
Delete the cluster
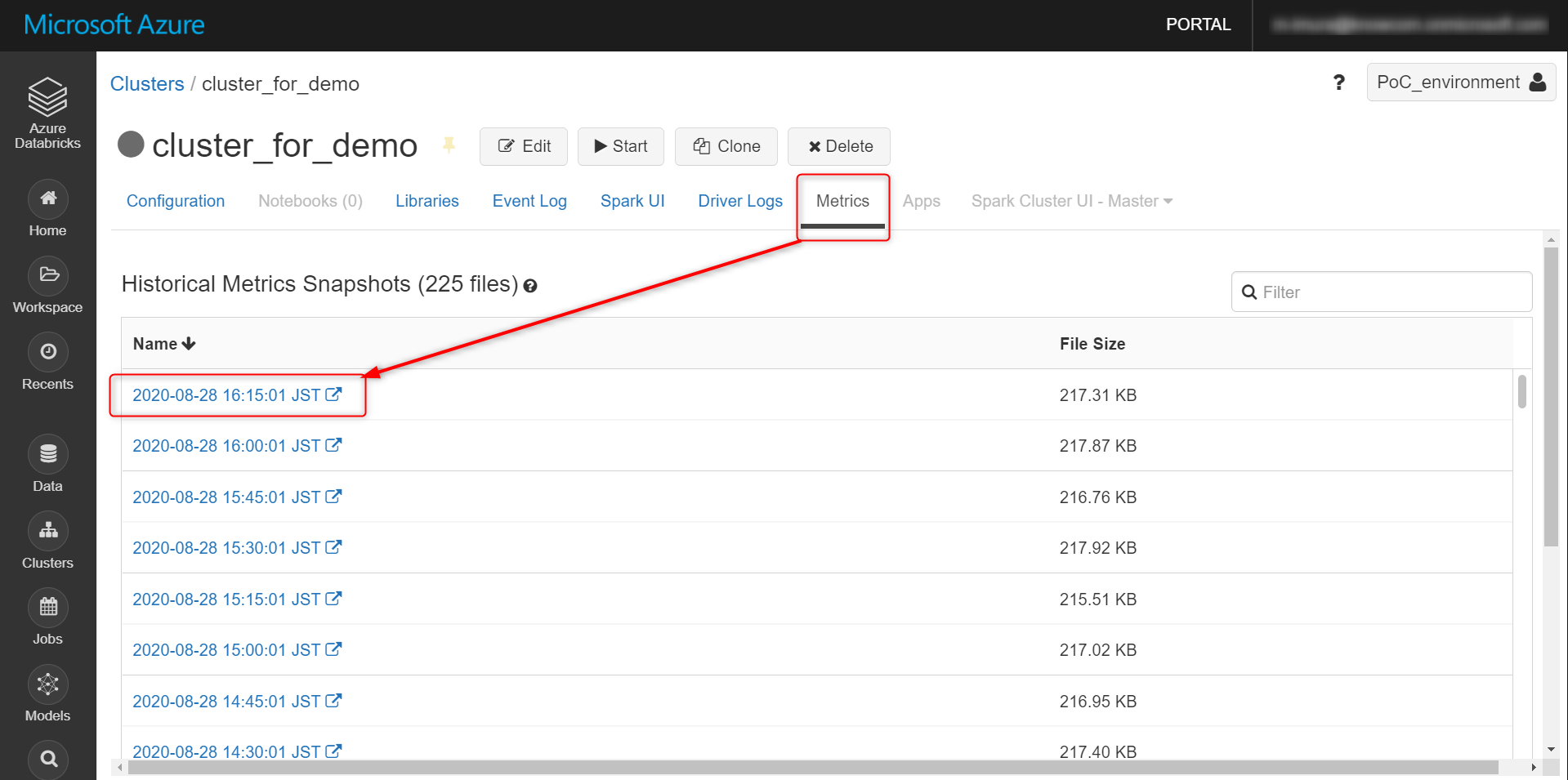click(839, 146)
